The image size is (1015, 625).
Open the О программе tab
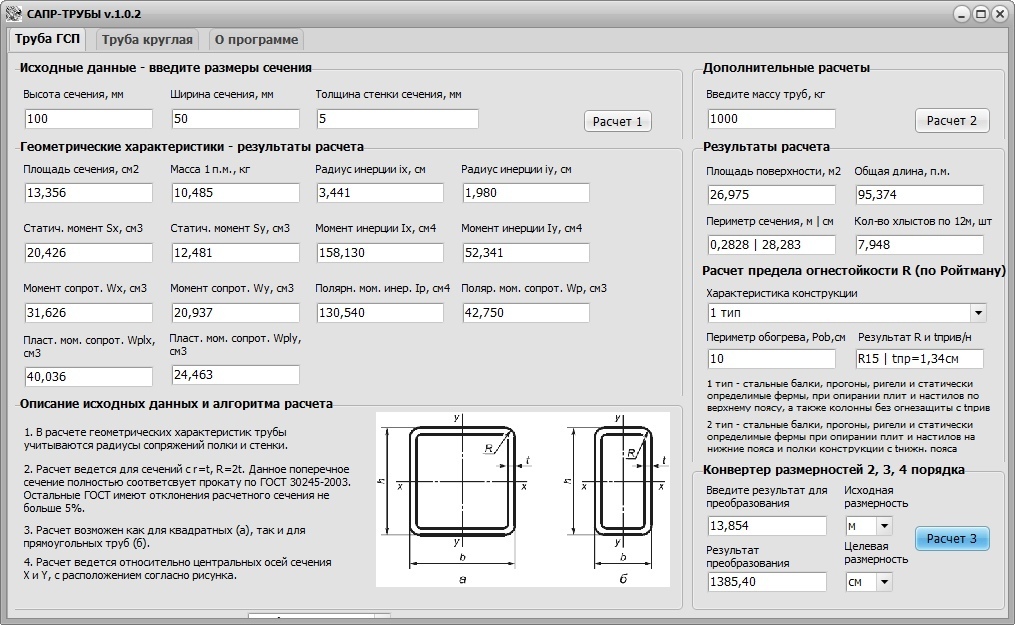(256, 39)
